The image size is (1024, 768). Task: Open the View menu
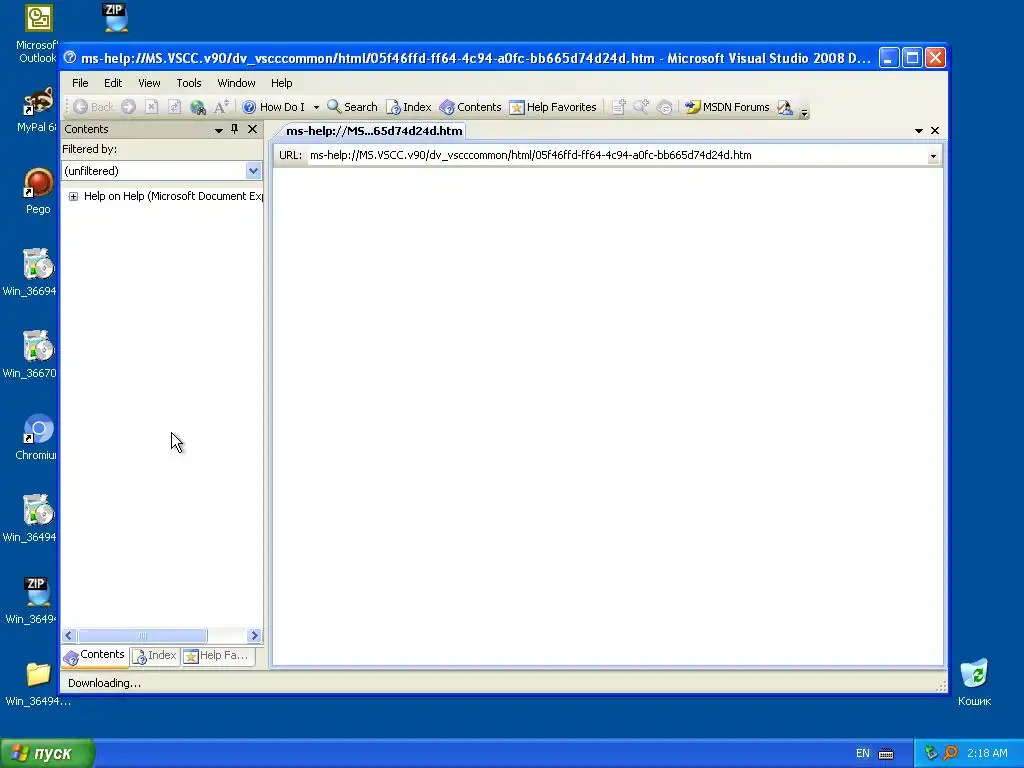[149, 83]
